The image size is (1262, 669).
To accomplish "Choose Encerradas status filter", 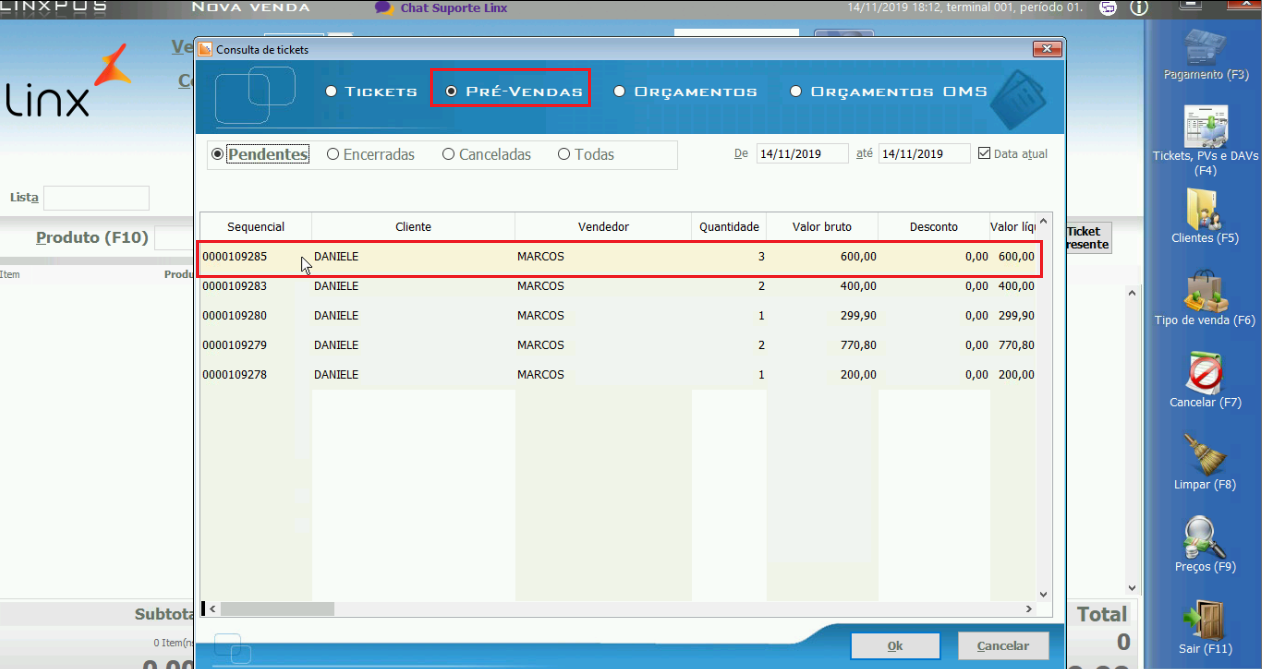I will point(371,155).
